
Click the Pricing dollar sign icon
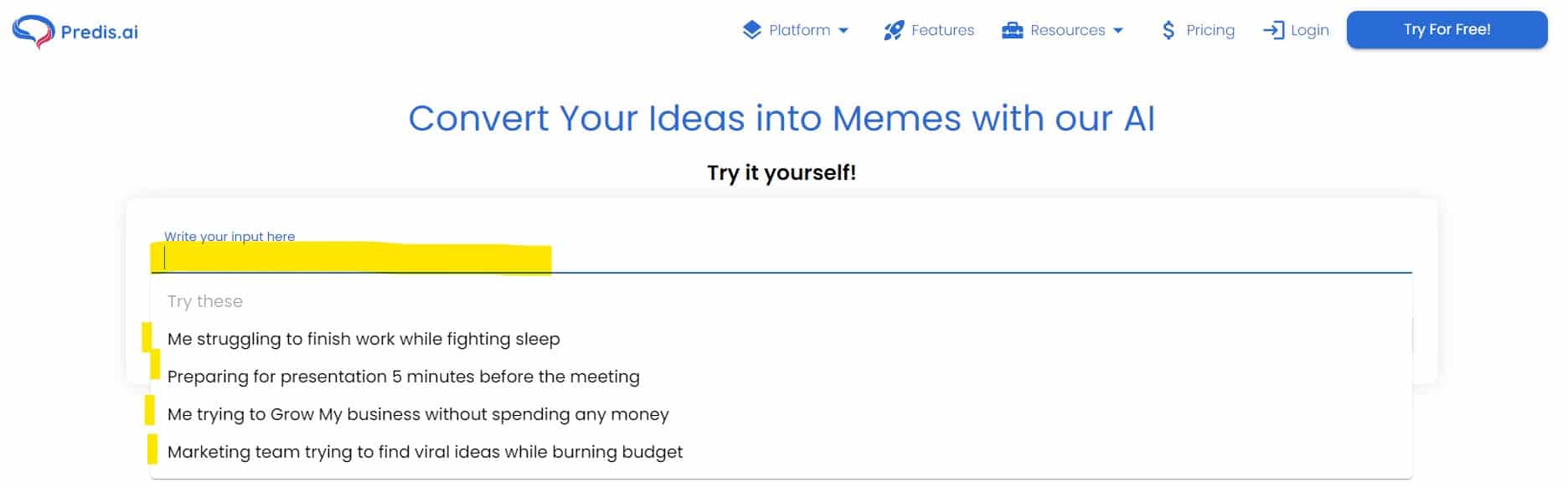click(1168, 30)
